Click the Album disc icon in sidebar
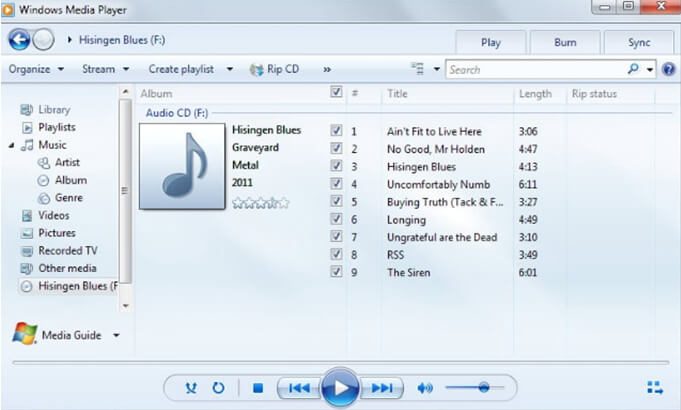 click(43, 180)
